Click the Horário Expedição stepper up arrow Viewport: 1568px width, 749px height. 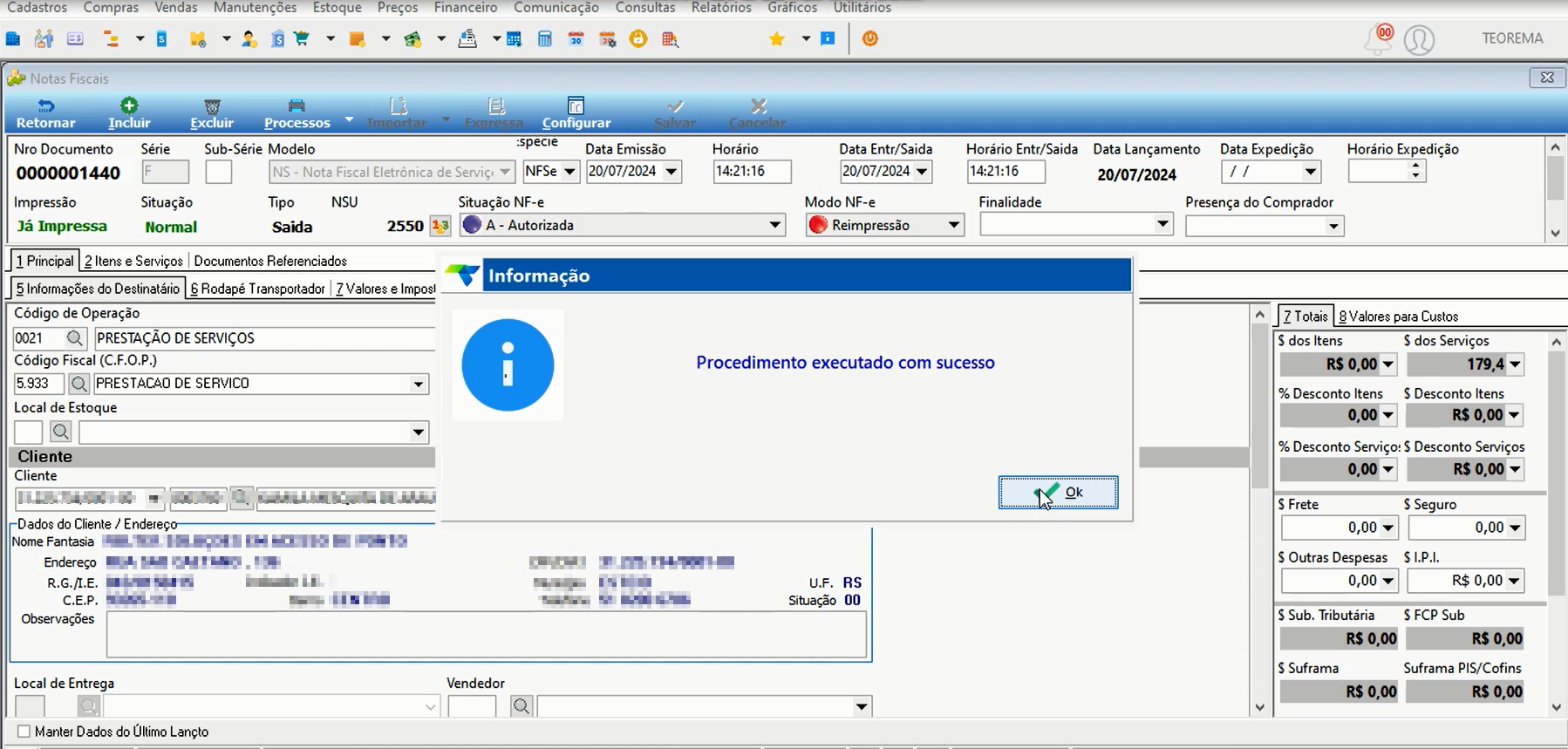pyautogui.click(x=1415, y=166)
